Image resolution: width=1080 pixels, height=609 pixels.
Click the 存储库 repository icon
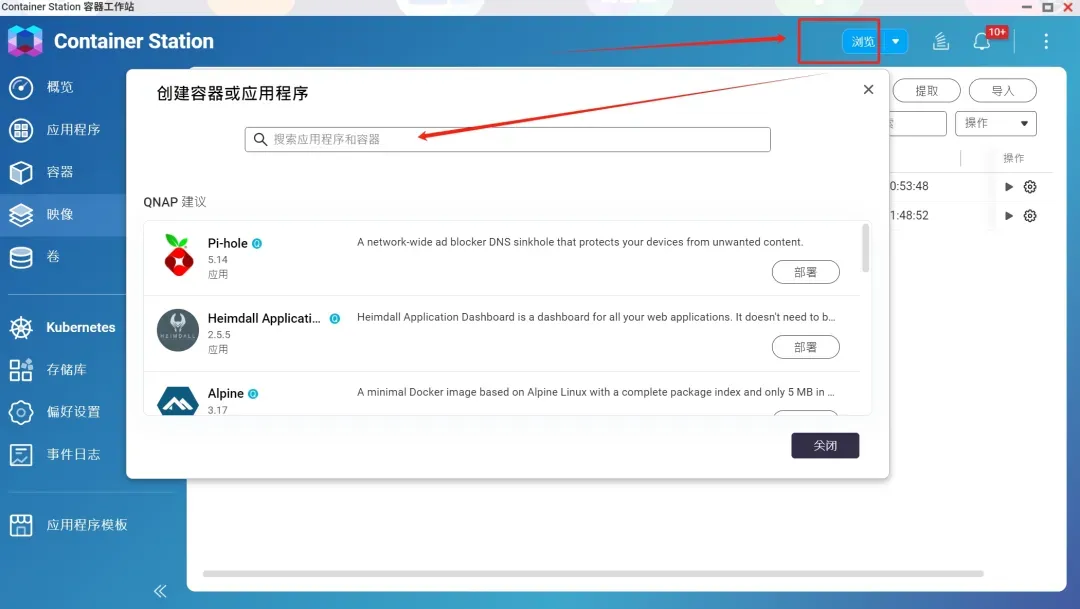(x=21, y=370)
